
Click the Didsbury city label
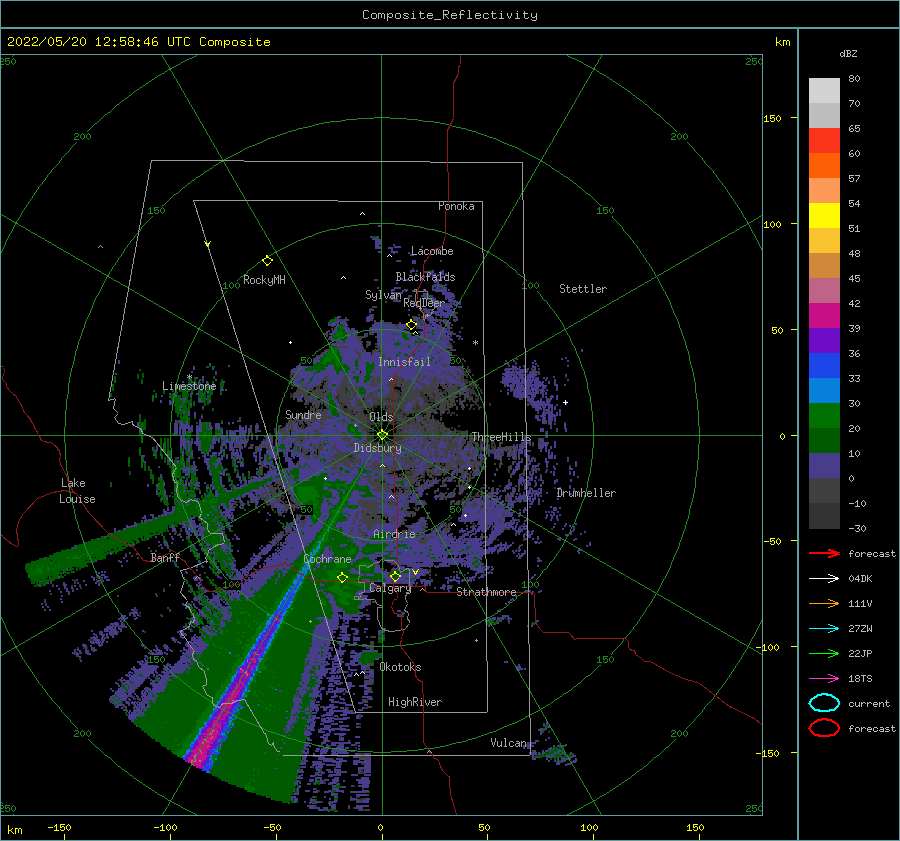pos(378,448)
